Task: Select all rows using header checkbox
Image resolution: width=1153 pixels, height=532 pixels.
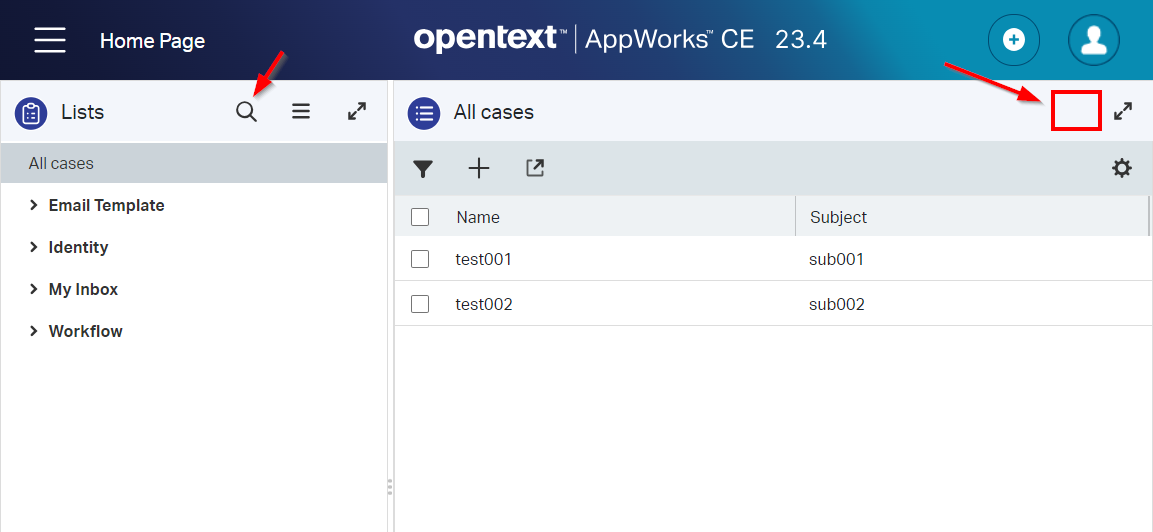Action: pos(420,217)
